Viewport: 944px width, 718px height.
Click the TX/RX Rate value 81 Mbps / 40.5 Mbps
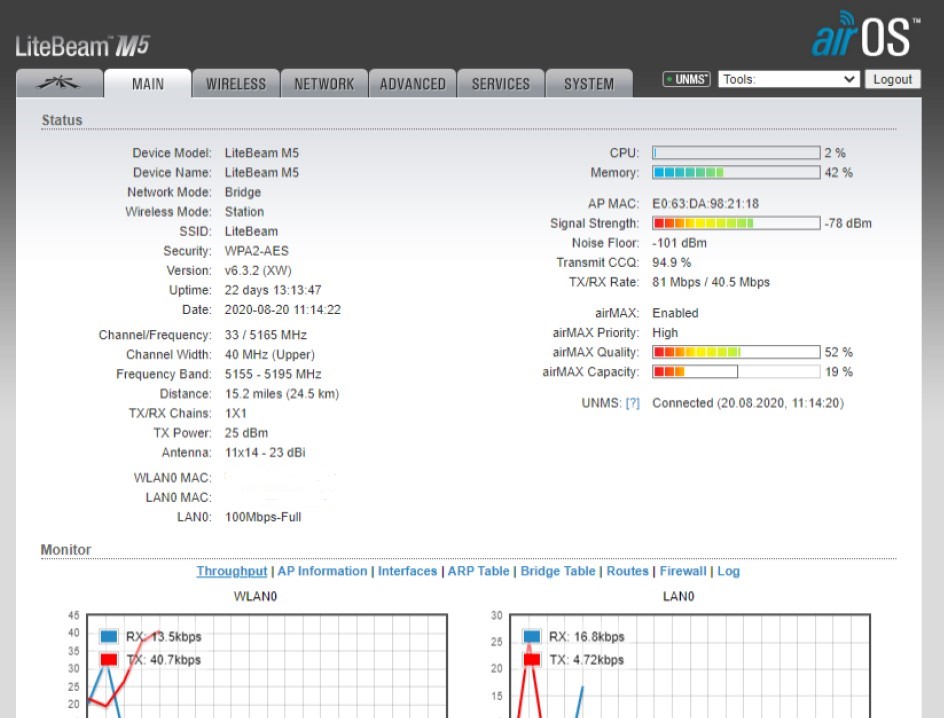pyautogui.click(x=711, y=282)
